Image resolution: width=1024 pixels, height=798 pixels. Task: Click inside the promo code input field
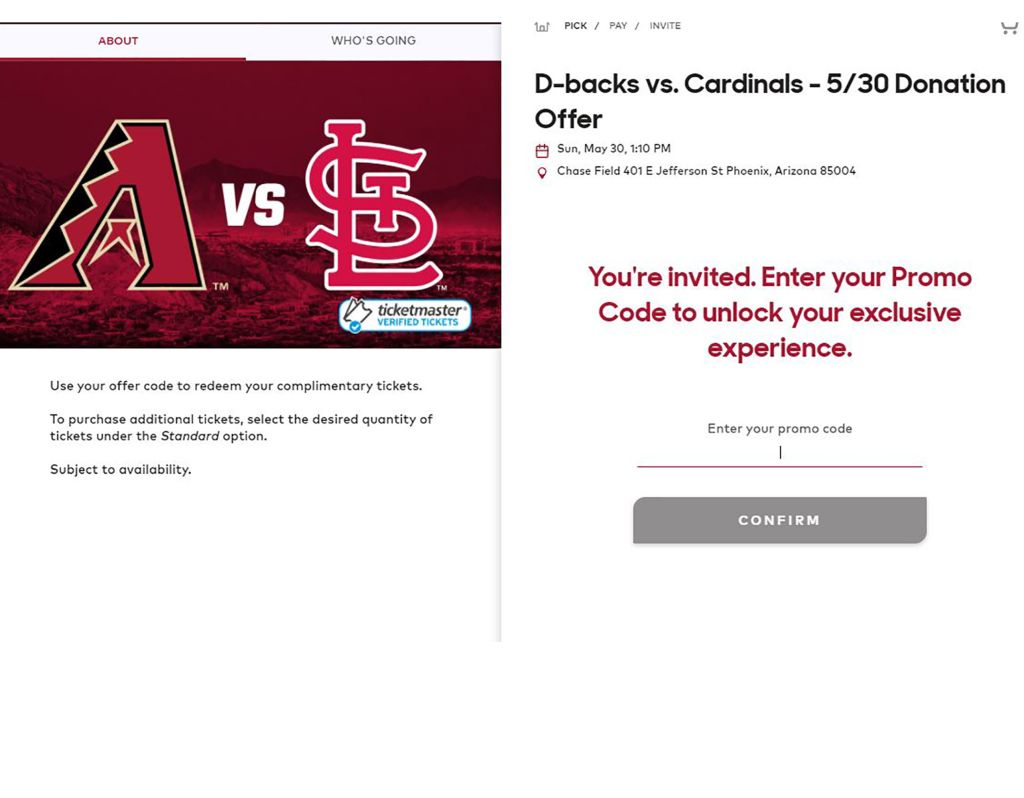pyautogui.click(x=780, y=452)
